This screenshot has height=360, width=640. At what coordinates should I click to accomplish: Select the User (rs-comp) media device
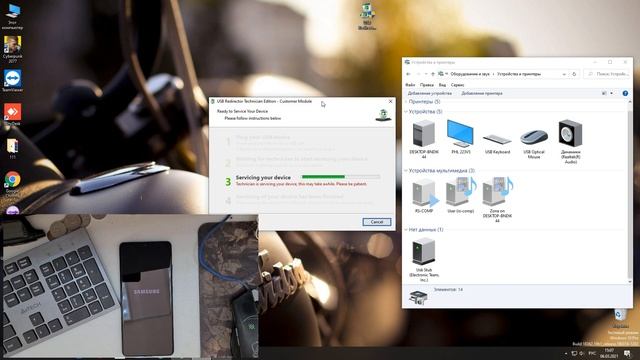[x=460, y=195]
